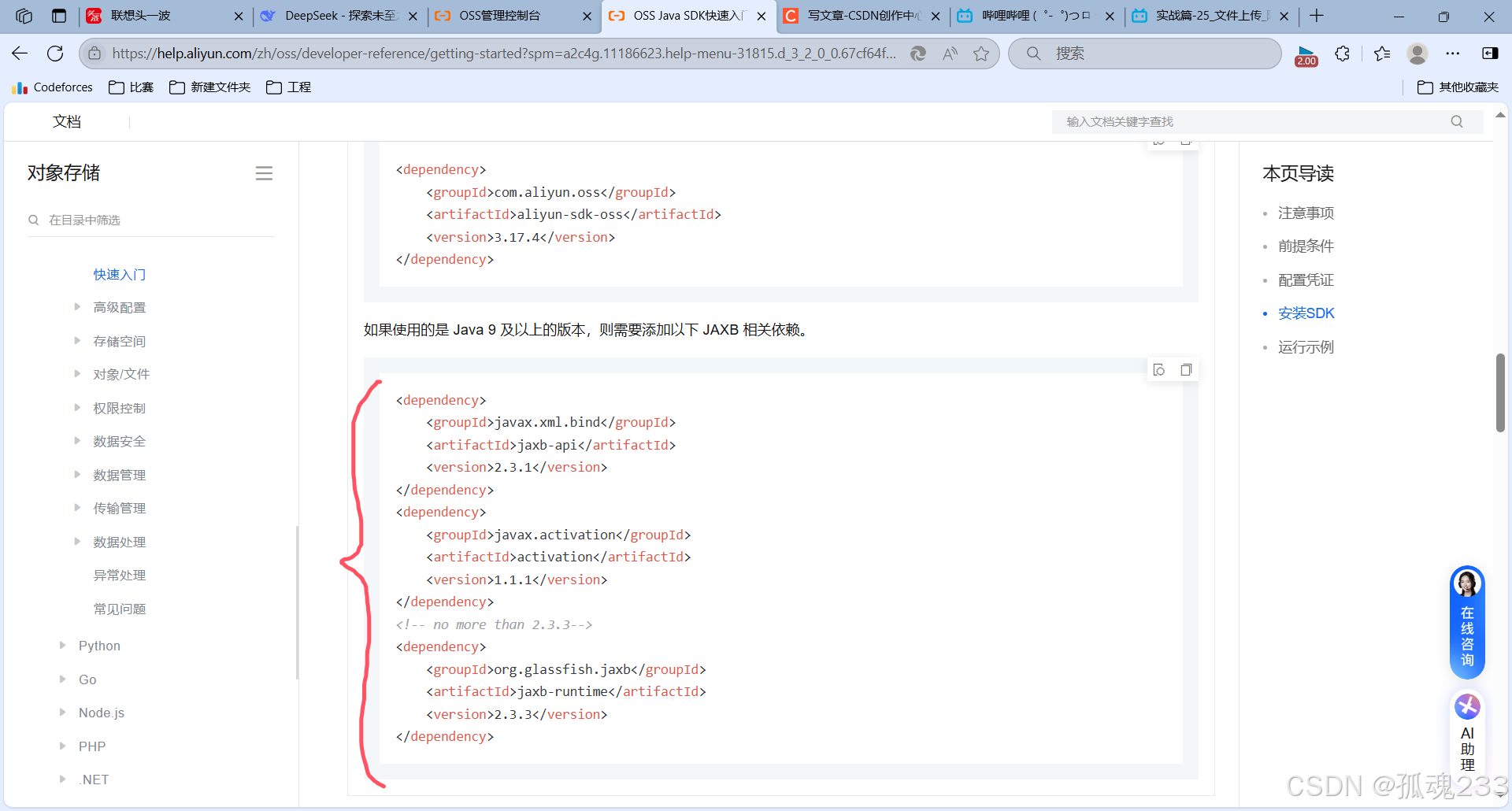
Task: Jump to the 前提条件 section
Action: point(1306,246)
